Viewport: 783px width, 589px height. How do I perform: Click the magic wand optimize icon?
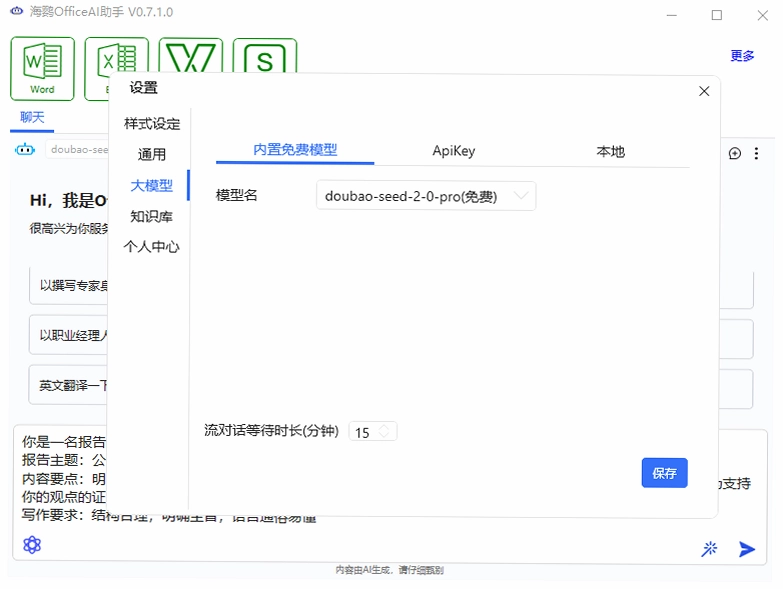[x=709, y=549]
